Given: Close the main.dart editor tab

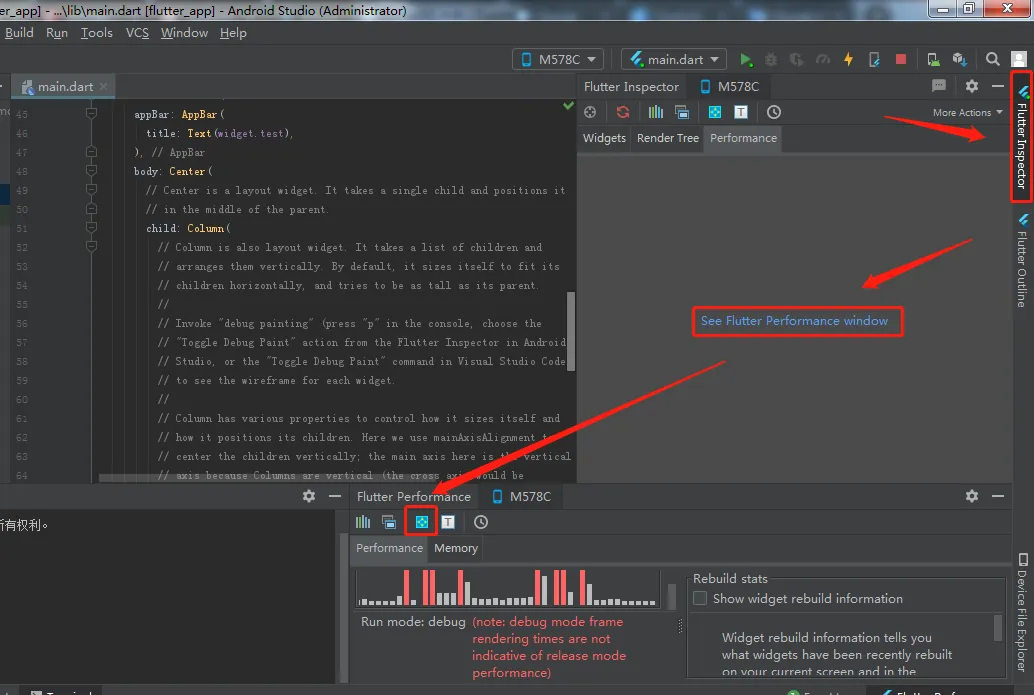Looking at the screenshot, I should [x=104, y=86].
